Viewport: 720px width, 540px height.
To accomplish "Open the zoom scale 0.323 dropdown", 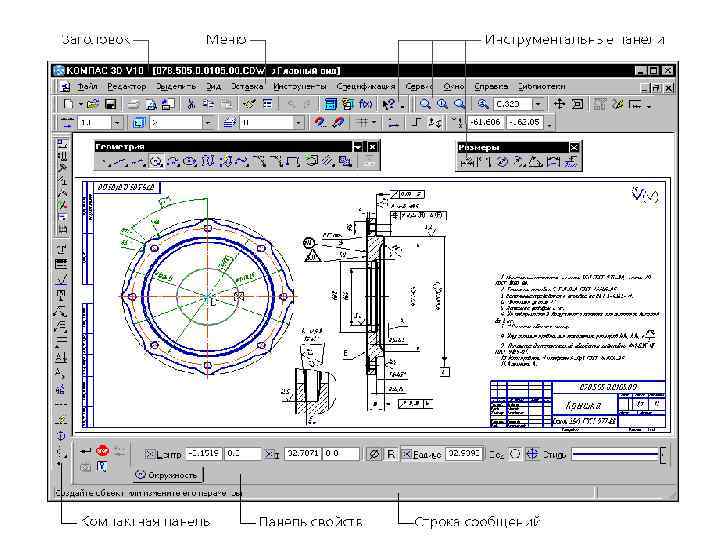I will click(x=537, y=104).
